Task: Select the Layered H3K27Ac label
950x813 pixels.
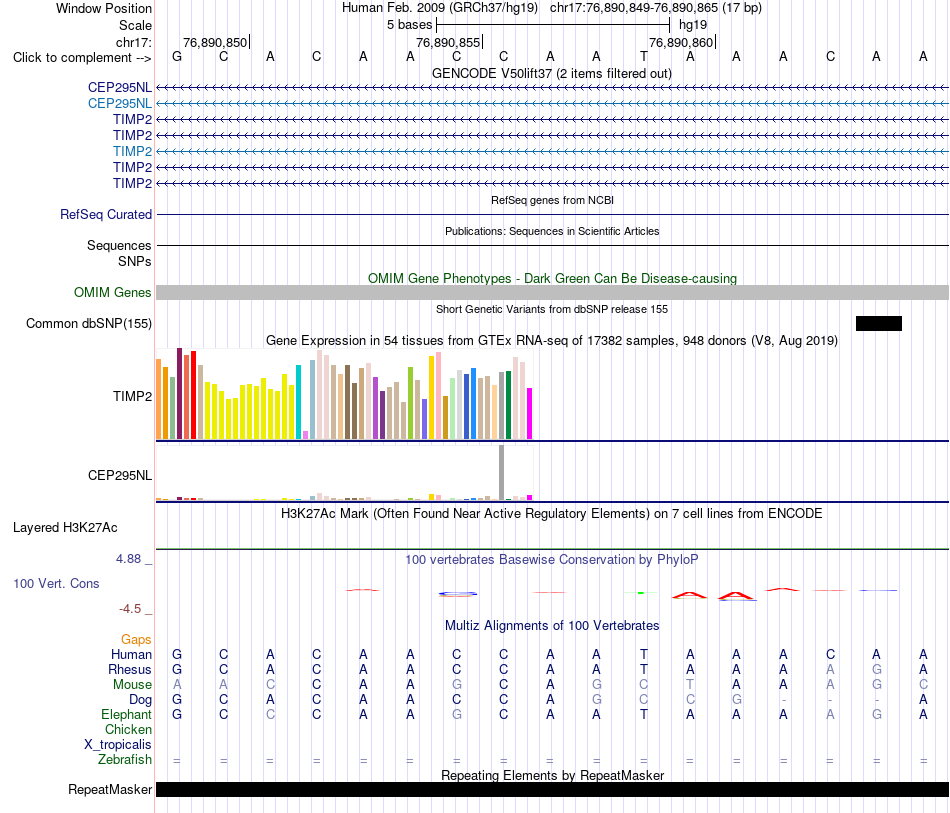Action: coord(65,528)
